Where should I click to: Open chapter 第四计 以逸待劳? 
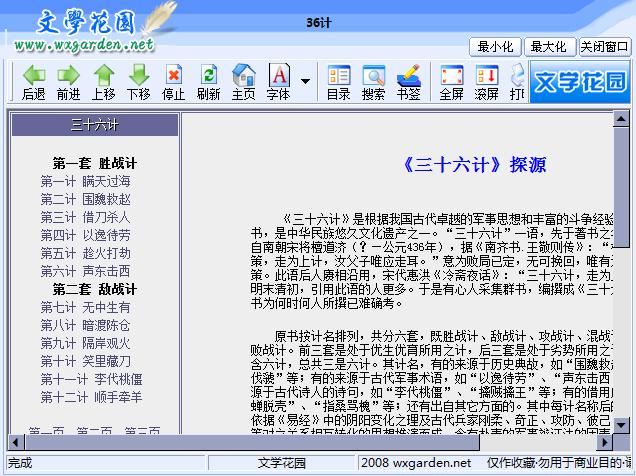[x=85, y=235]
